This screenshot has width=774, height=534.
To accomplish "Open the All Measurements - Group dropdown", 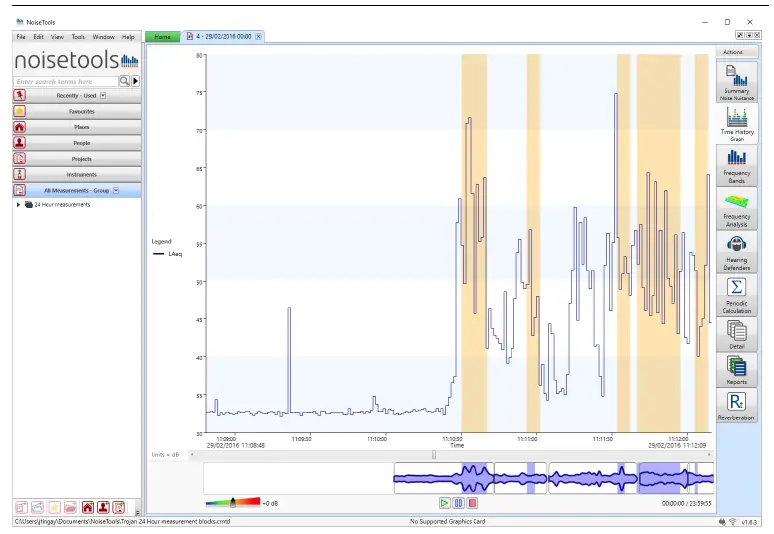I will (116, 190).
